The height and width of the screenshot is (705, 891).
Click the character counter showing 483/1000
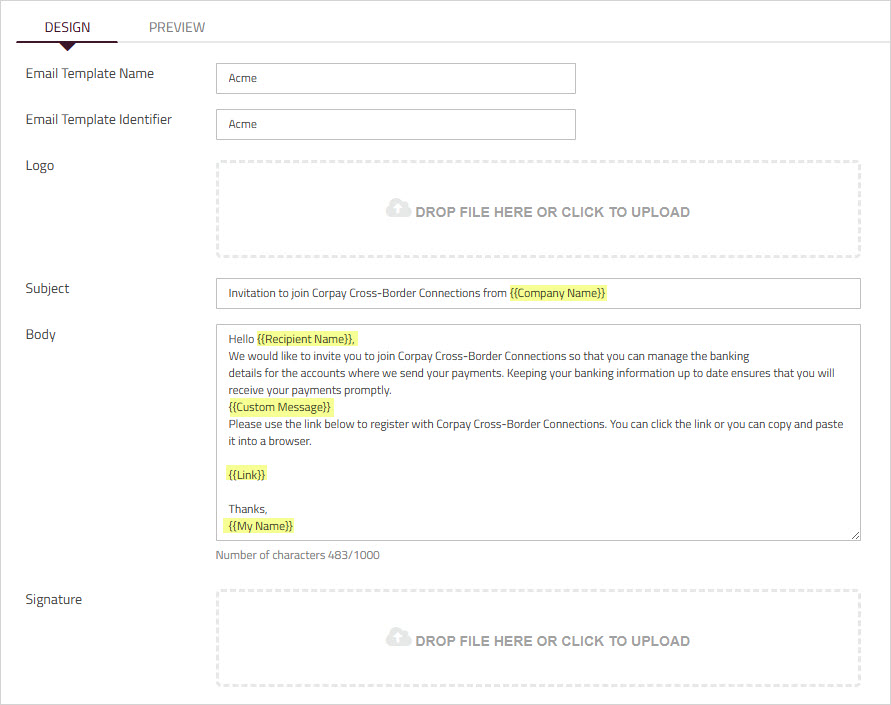point(297,555)
